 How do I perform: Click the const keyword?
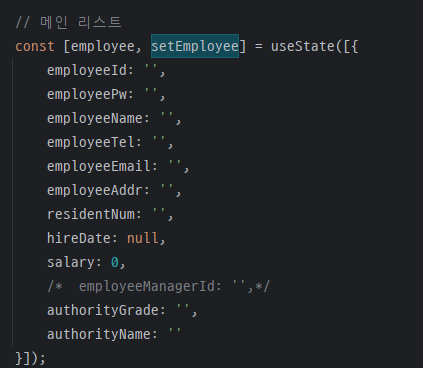click(x=35, y=46)
